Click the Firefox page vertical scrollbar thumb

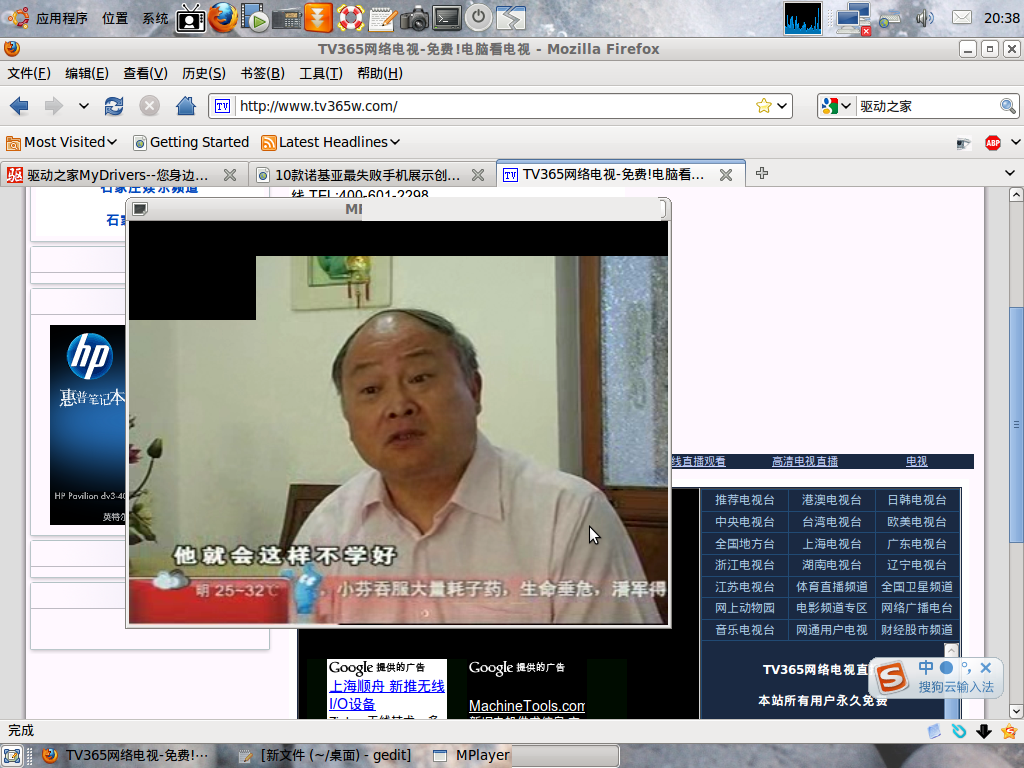[1016, 424]
